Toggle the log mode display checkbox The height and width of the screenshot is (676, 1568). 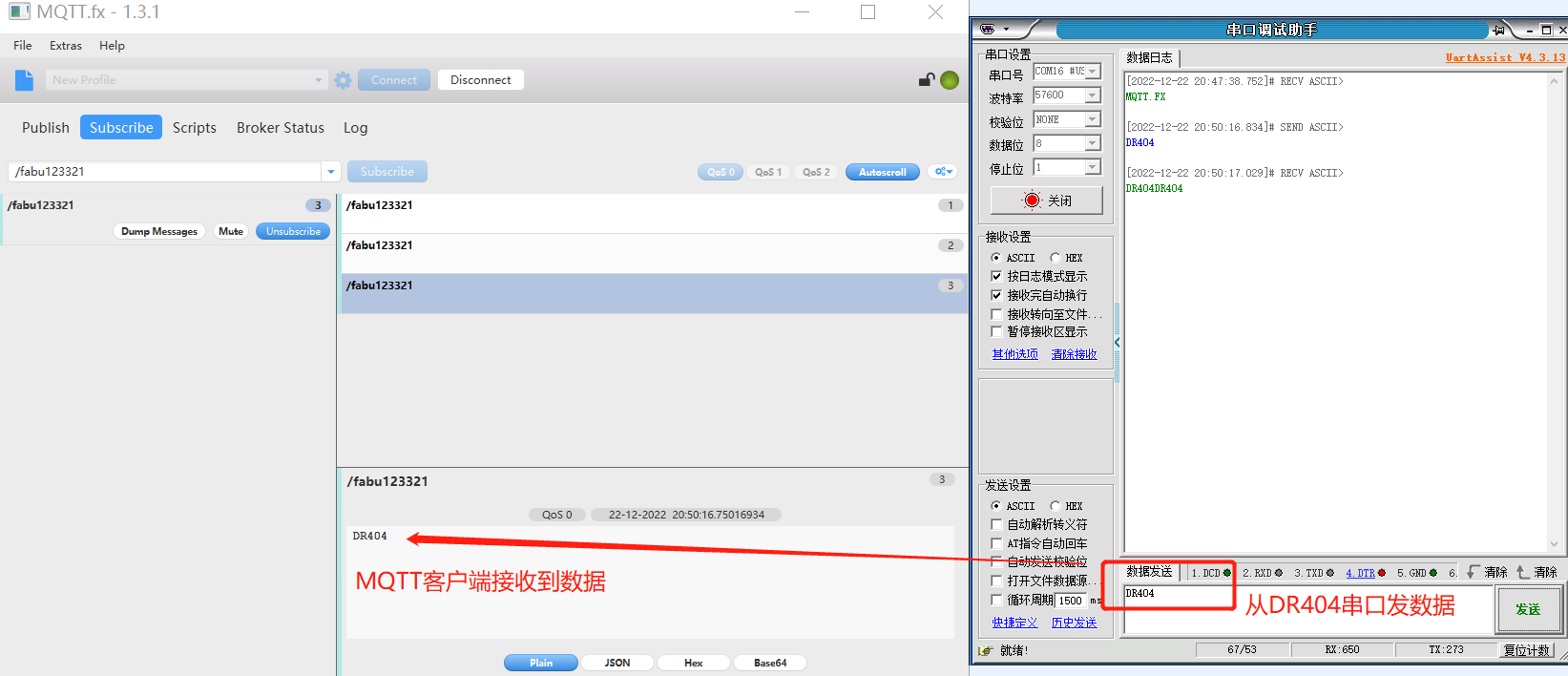tap(996, 276)
